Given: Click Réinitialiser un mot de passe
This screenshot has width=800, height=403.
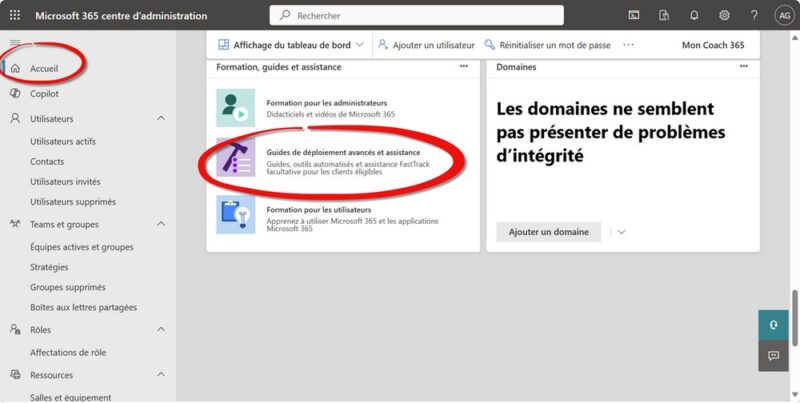Looking at the screenshot, I should coord(547,45).
